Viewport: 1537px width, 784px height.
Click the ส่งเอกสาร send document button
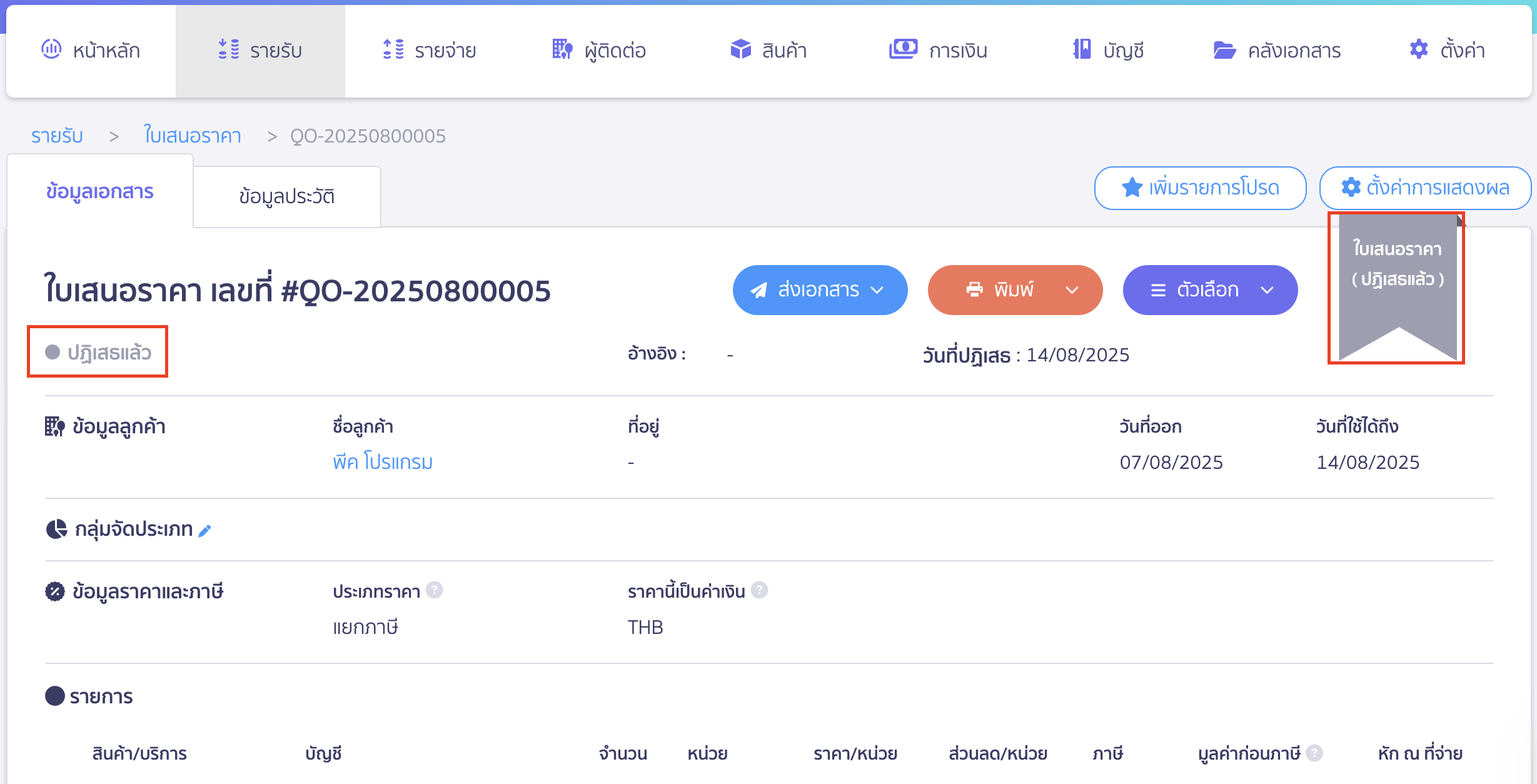tap(820, 290)
